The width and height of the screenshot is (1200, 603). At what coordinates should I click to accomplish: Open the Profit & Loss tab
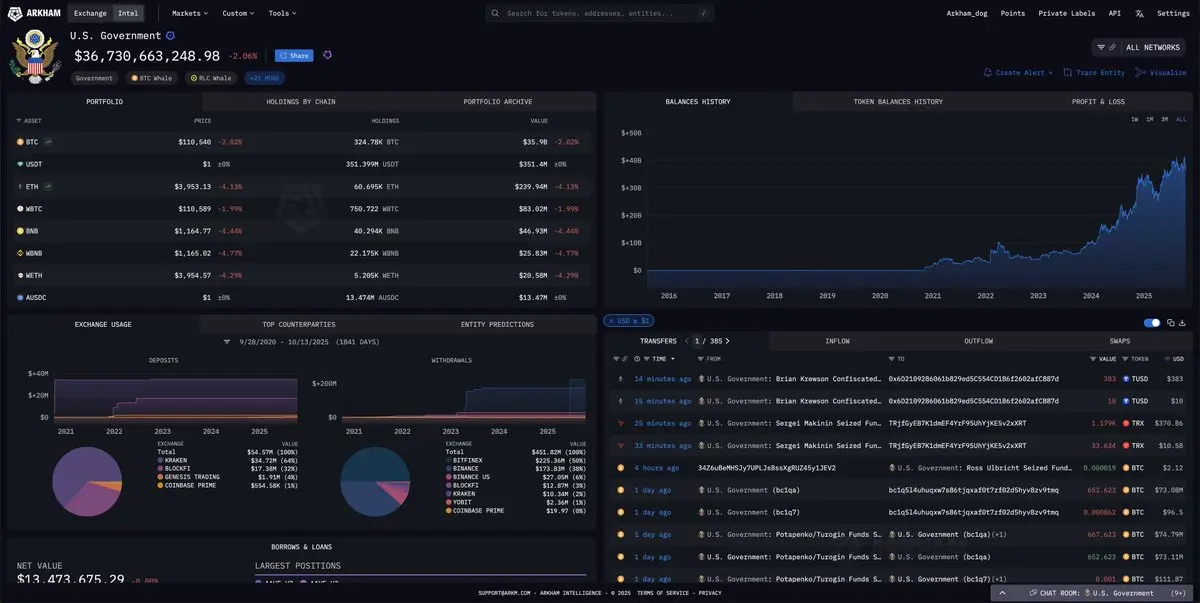tap(1097, 102)
